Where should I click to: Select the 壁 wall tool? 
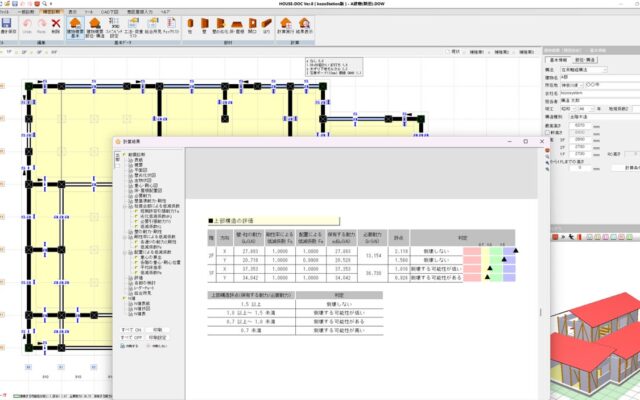click(x=204, y=23)
